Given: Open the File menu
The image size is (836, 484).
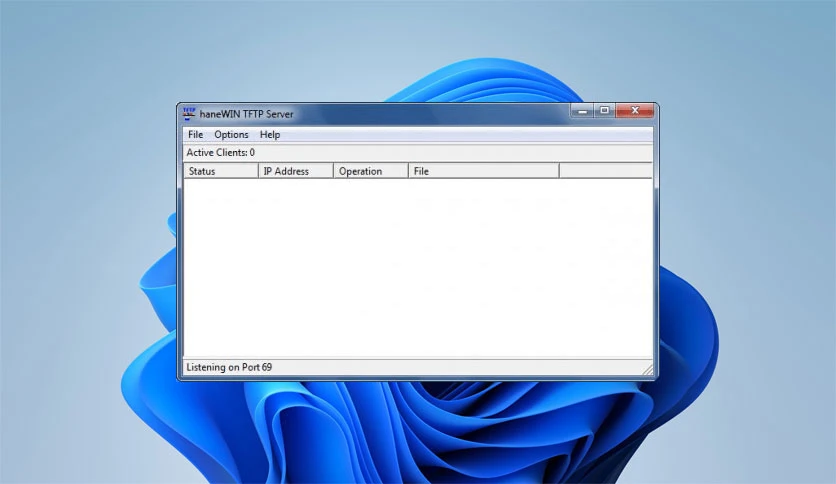Looking at the screenshot, I should (195, 135).
